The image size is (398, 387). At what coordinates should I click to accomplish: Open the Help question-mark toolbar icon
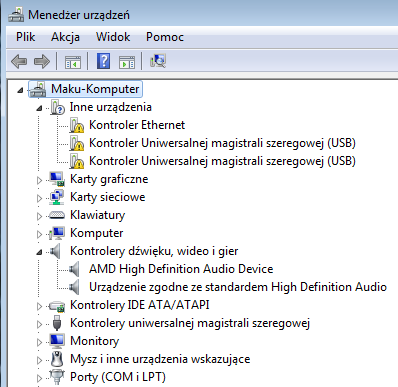pos(104,61)
